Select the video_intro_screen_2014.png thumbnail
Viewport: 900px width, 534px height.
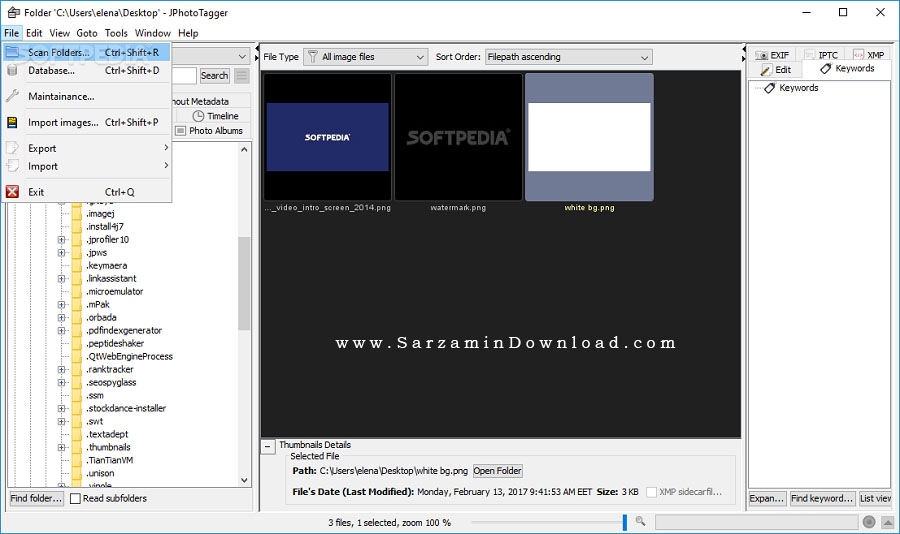click(327, 137)
